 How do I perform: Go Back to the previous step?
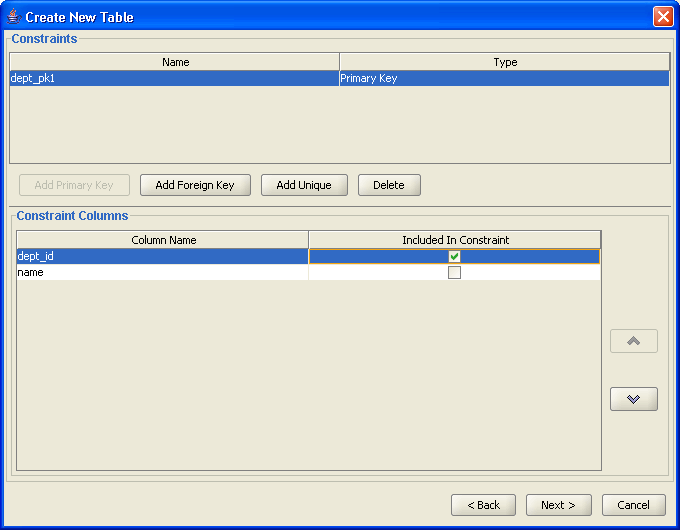(x=483, y=505)
